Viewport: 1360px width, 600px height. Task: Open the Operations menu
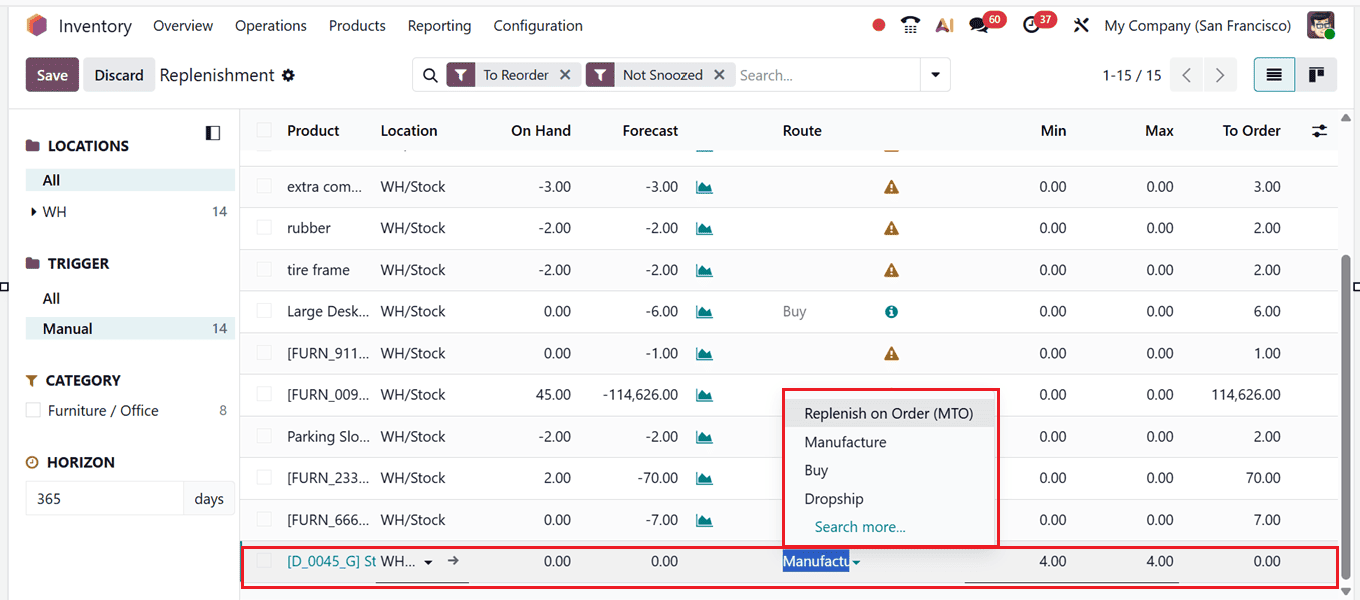tap(270, 25)
